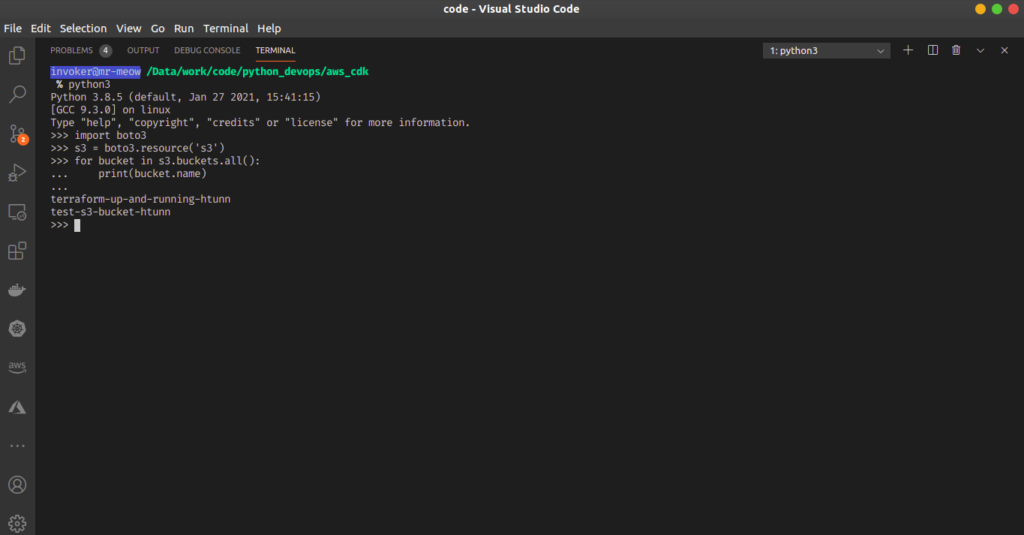Screen dimensions: 1024x535
Task: Click the Python 3.8.5 version line
Action: (x=185, y=97)
